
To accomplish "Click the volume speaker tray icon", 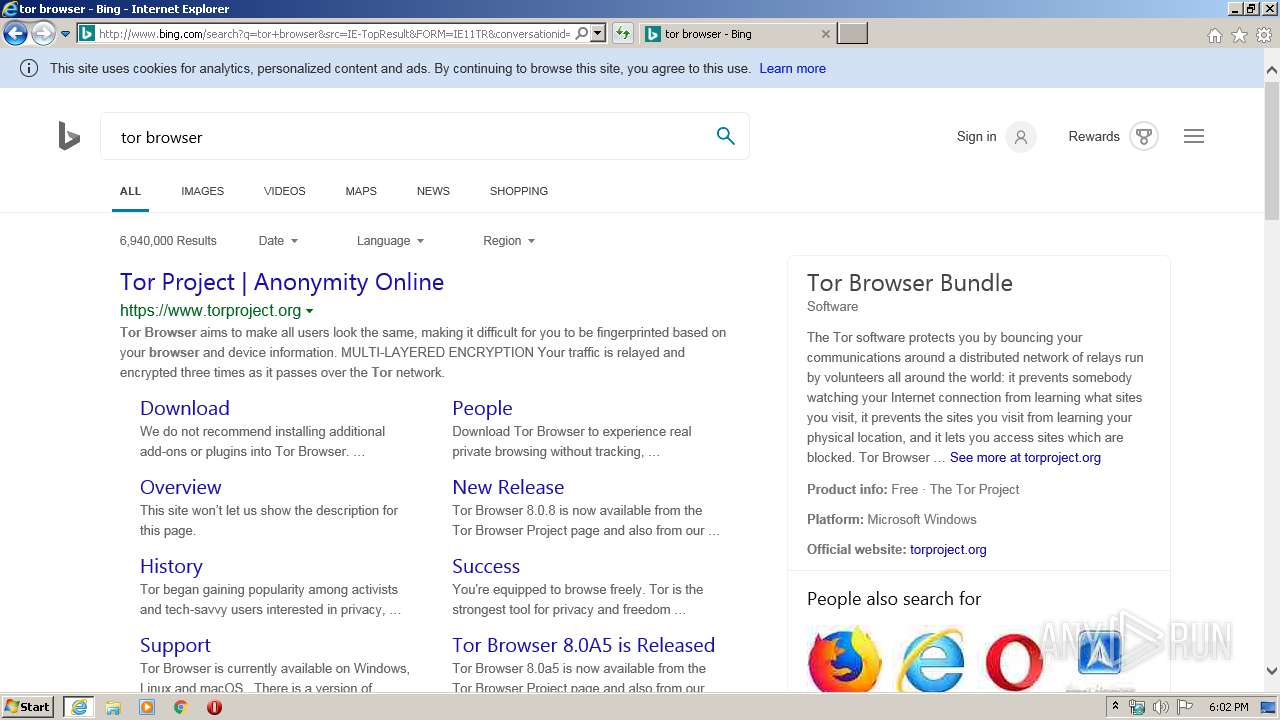I will 1161,707.
